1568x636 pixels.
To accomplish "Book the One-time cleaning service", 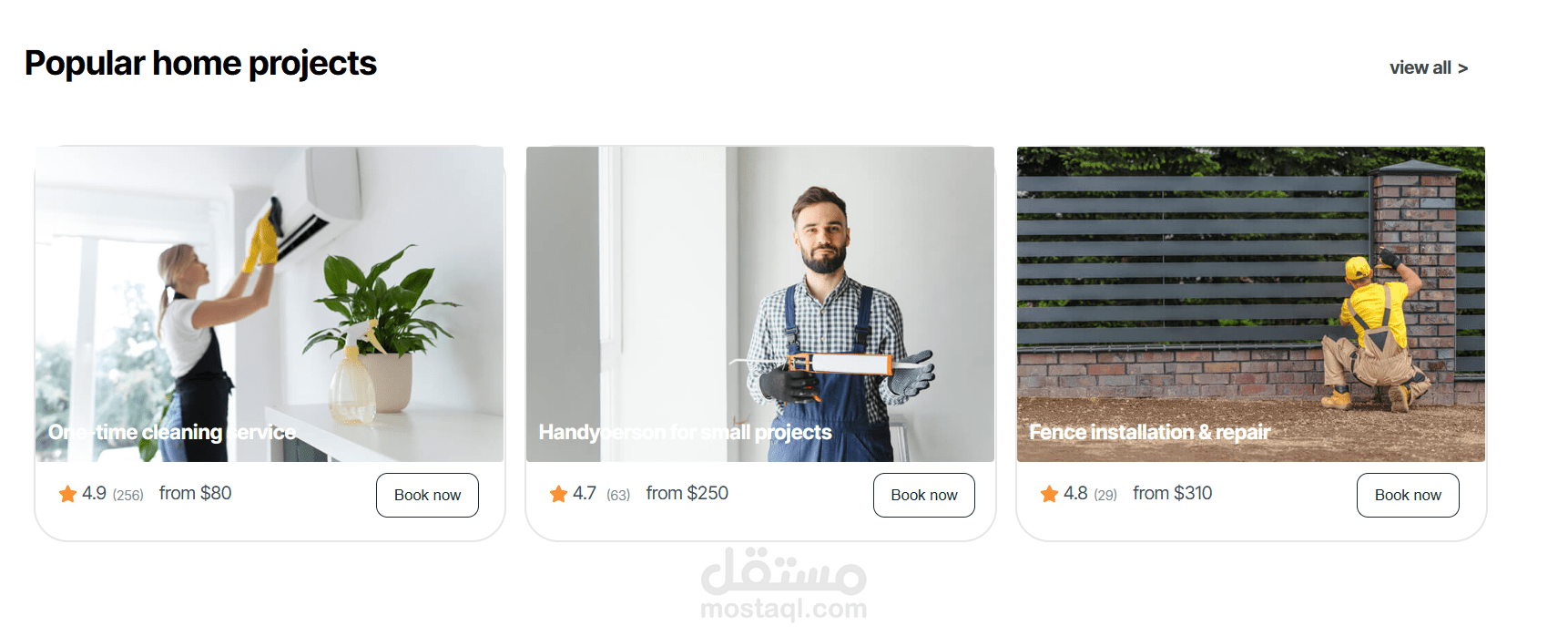I will click(x=427, y=495).
